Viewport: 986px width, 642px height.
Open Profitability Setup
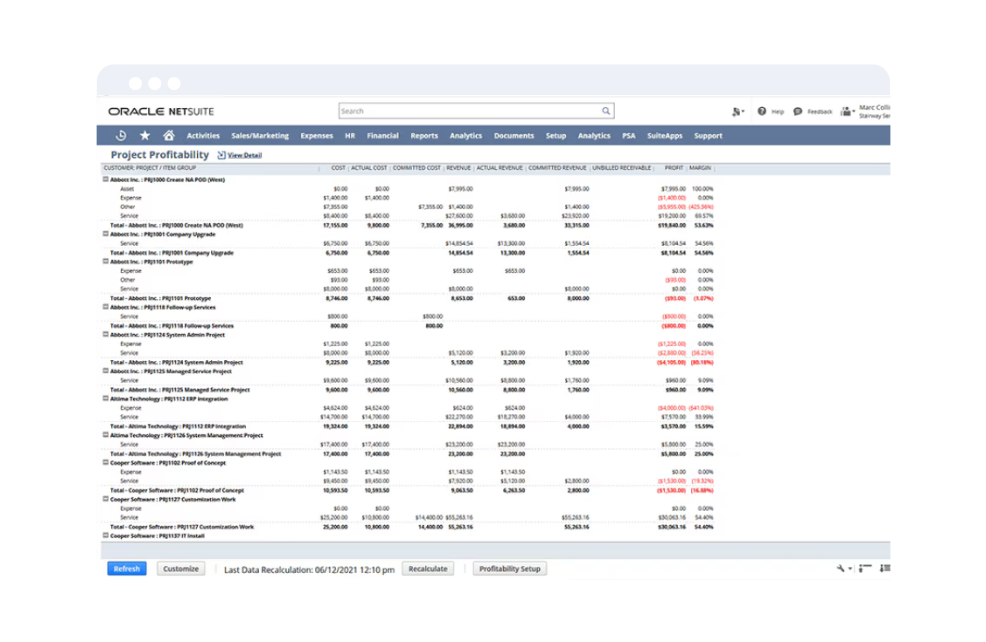click(x=509, y=568)
